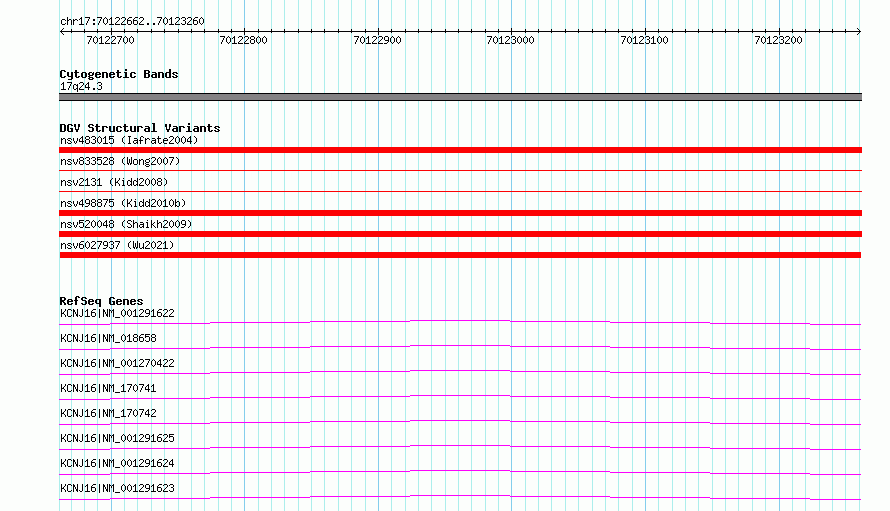The image size is (890, 511).
Task: Click ruler position 70123100
Action: point(644,40)
